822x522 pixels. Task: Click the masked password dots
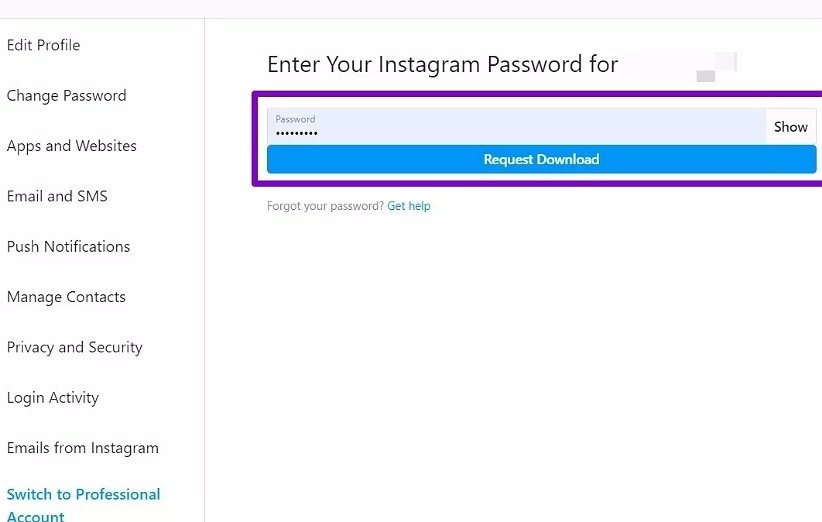coord(297,133)
